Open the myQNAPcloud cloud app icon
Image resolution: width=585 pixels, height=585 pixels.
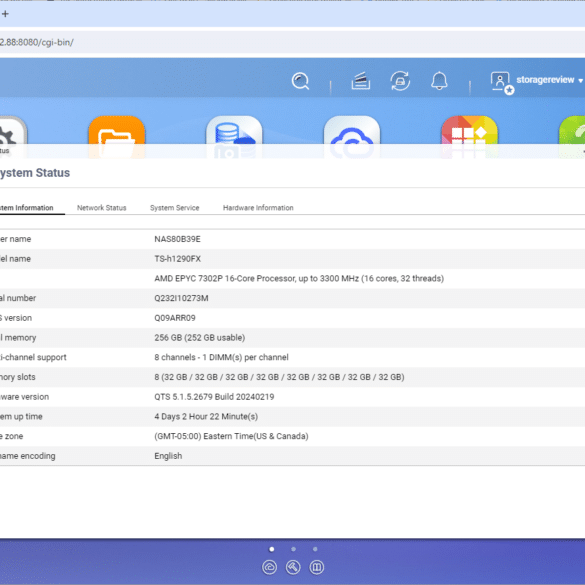point(352,137)
